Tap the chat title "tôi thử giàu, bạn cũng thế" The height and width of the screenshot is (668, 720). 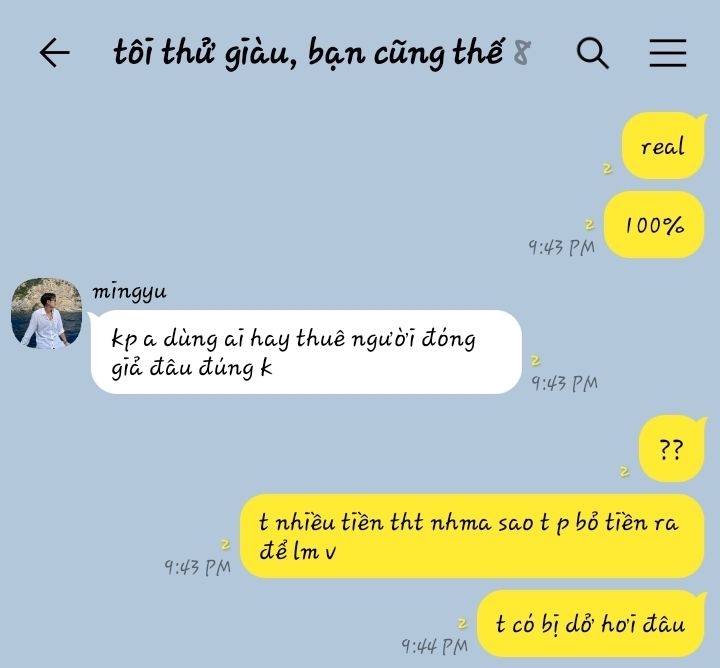tap(308, 53)
